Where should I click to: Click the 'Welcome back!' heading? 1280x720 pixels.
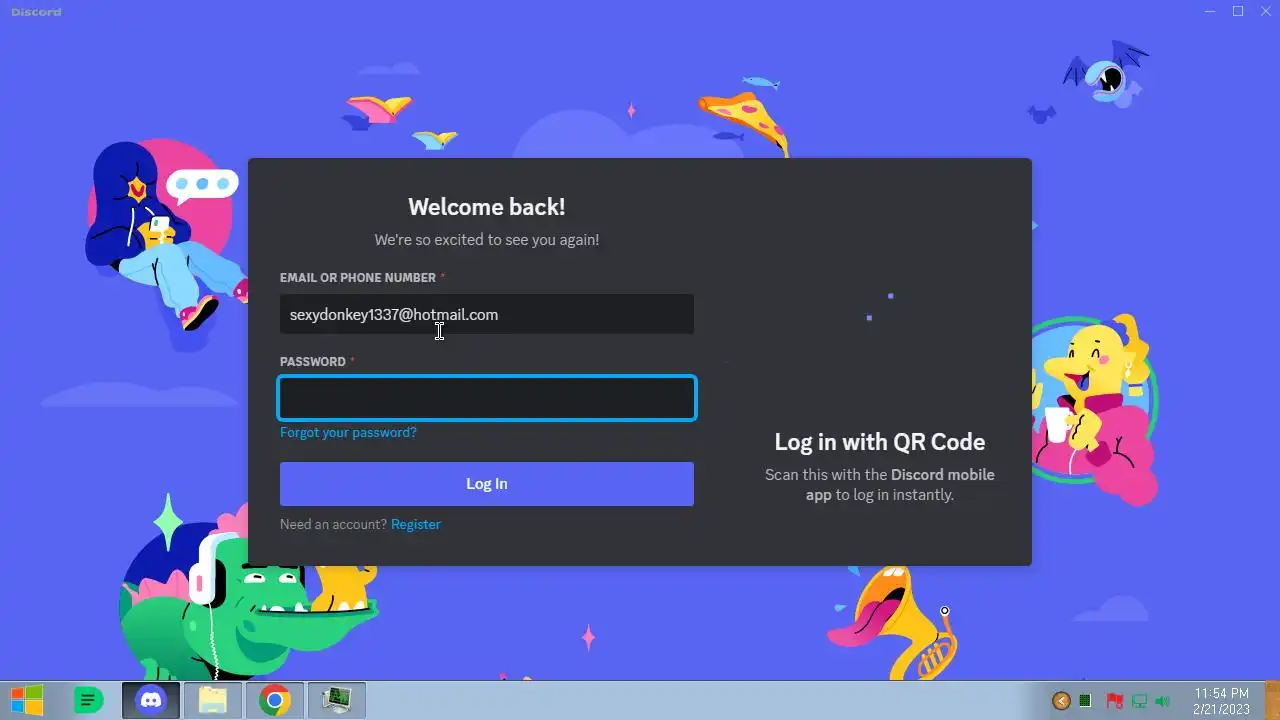point(487,207)
